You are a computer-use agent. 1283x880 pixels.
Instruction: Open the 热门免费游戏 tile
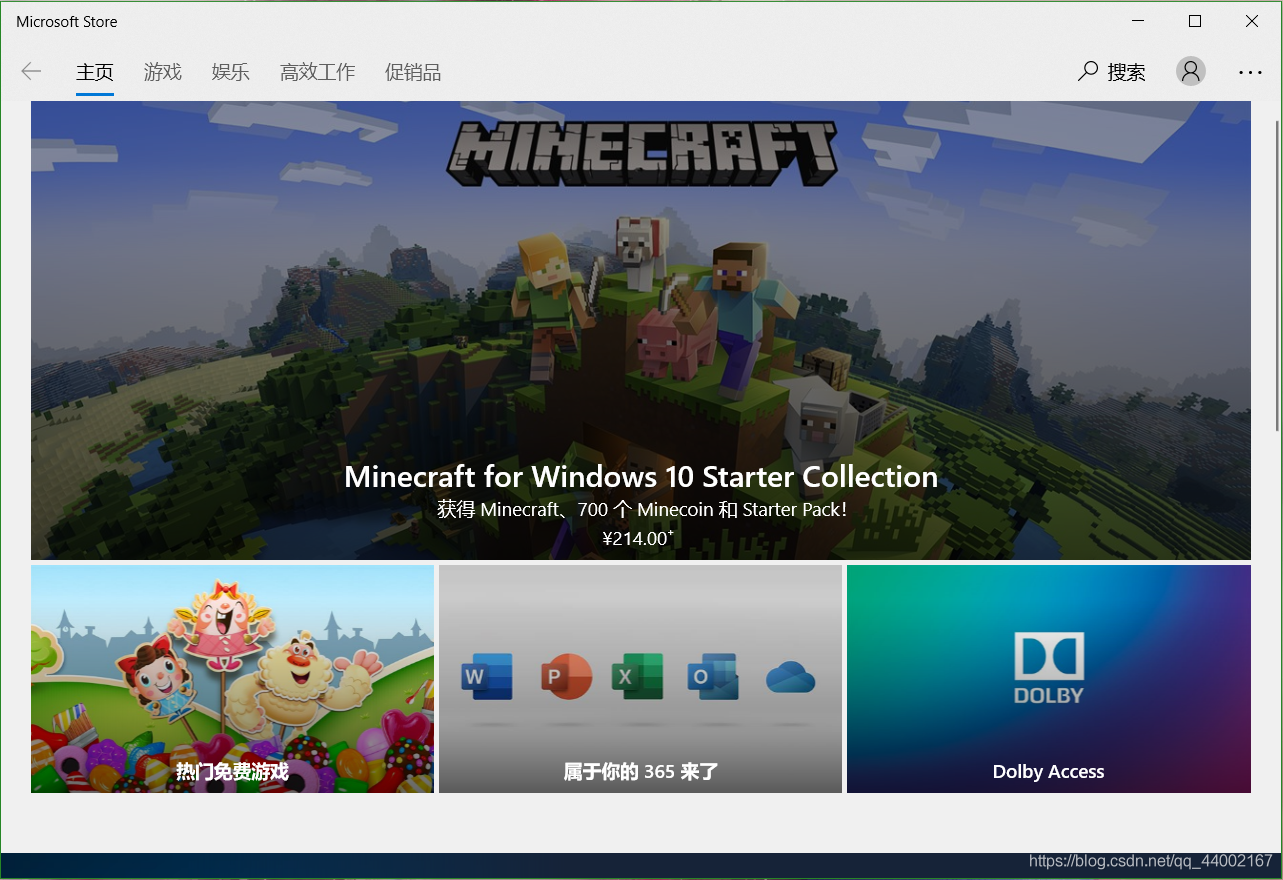pos(232,679)
